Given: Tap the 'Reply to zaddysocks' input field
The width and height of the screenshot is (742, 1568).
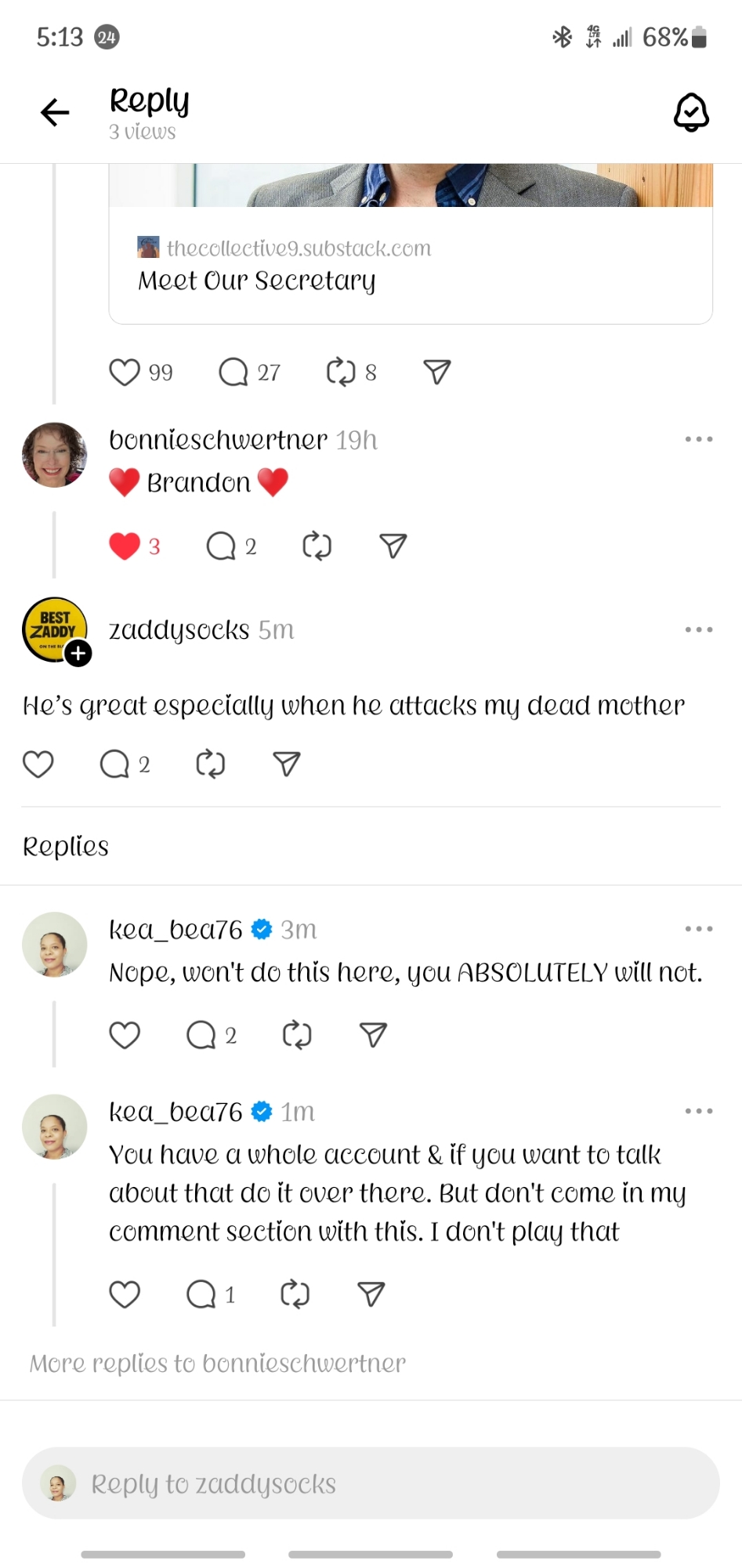Looking at the screenshot, I should pyautogui.click(x=371, y=1483).
